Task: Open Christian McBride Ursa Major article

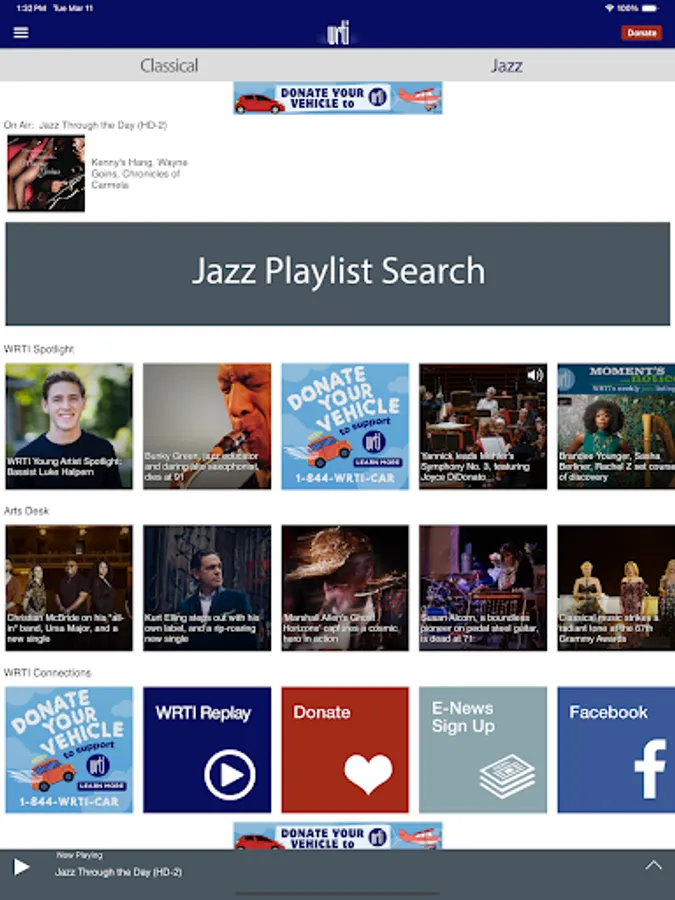Action: click(x=69, y=588)
